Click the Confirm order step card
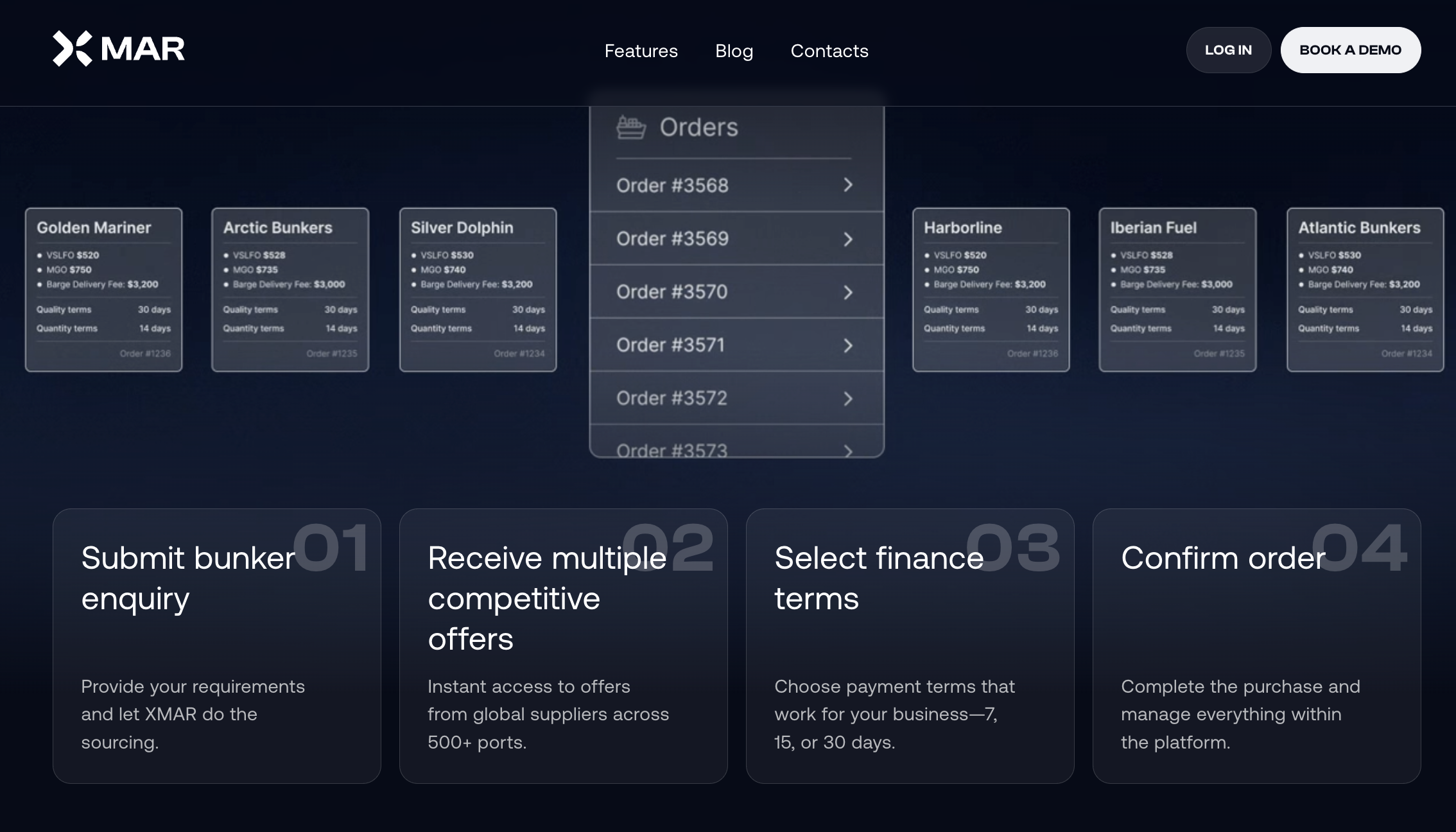The width and height of the screenshot is (1456, 832). pyautogui.click(x=1256, y=646)
